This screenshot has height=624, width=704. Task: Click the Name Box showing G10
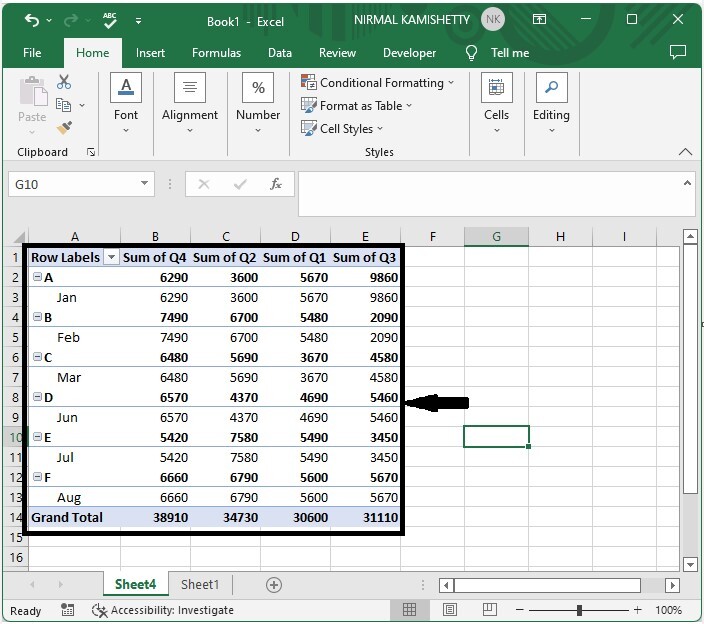74,184
